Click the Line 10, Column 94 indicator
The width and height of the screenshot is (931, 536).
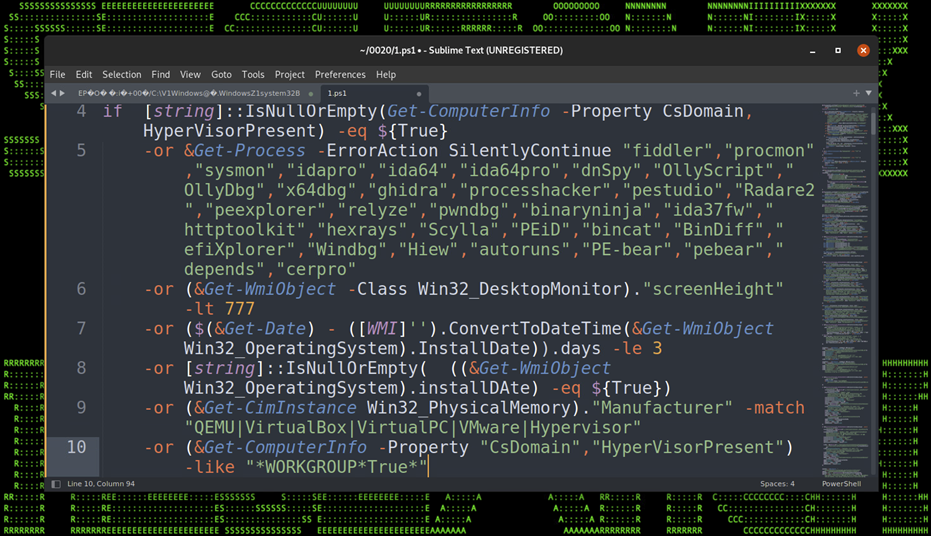click(x=109, y=484)
